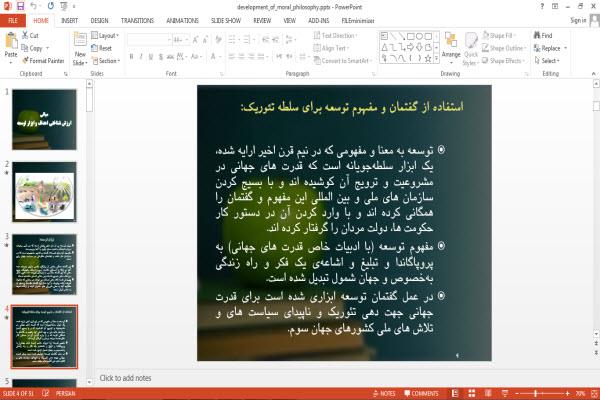The height and width of the screenshot is (400, 600).
Task: Click the zoom in plus button
Action: (567, 393)
